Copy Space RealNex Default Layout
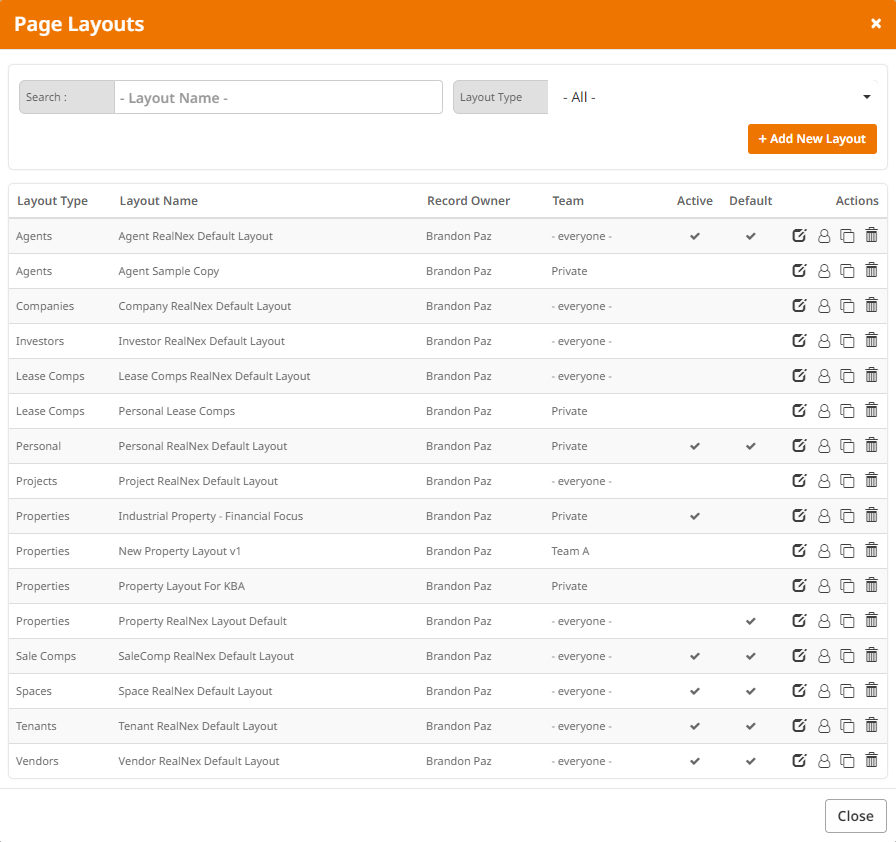The image size is (896, 842). pyautogui.click(x=847, y=691)
